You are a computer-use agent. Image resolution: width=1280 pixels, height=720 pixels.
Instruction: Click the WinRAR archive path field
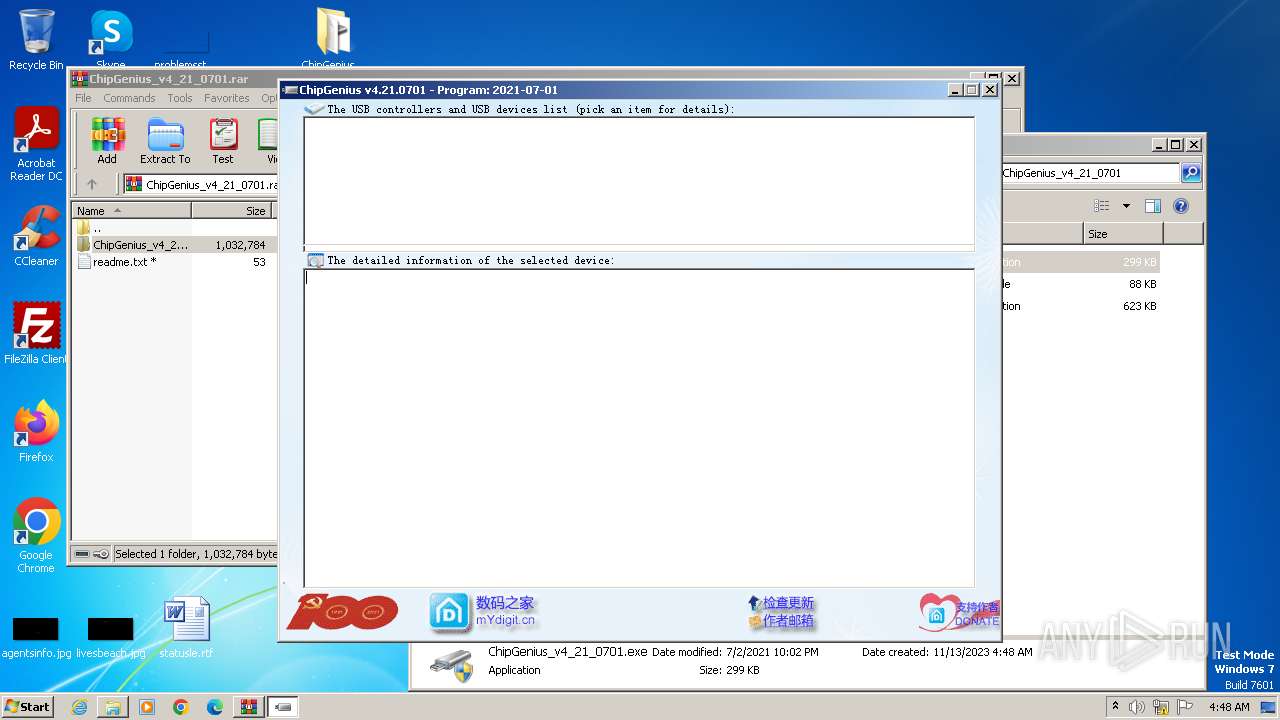200,184
